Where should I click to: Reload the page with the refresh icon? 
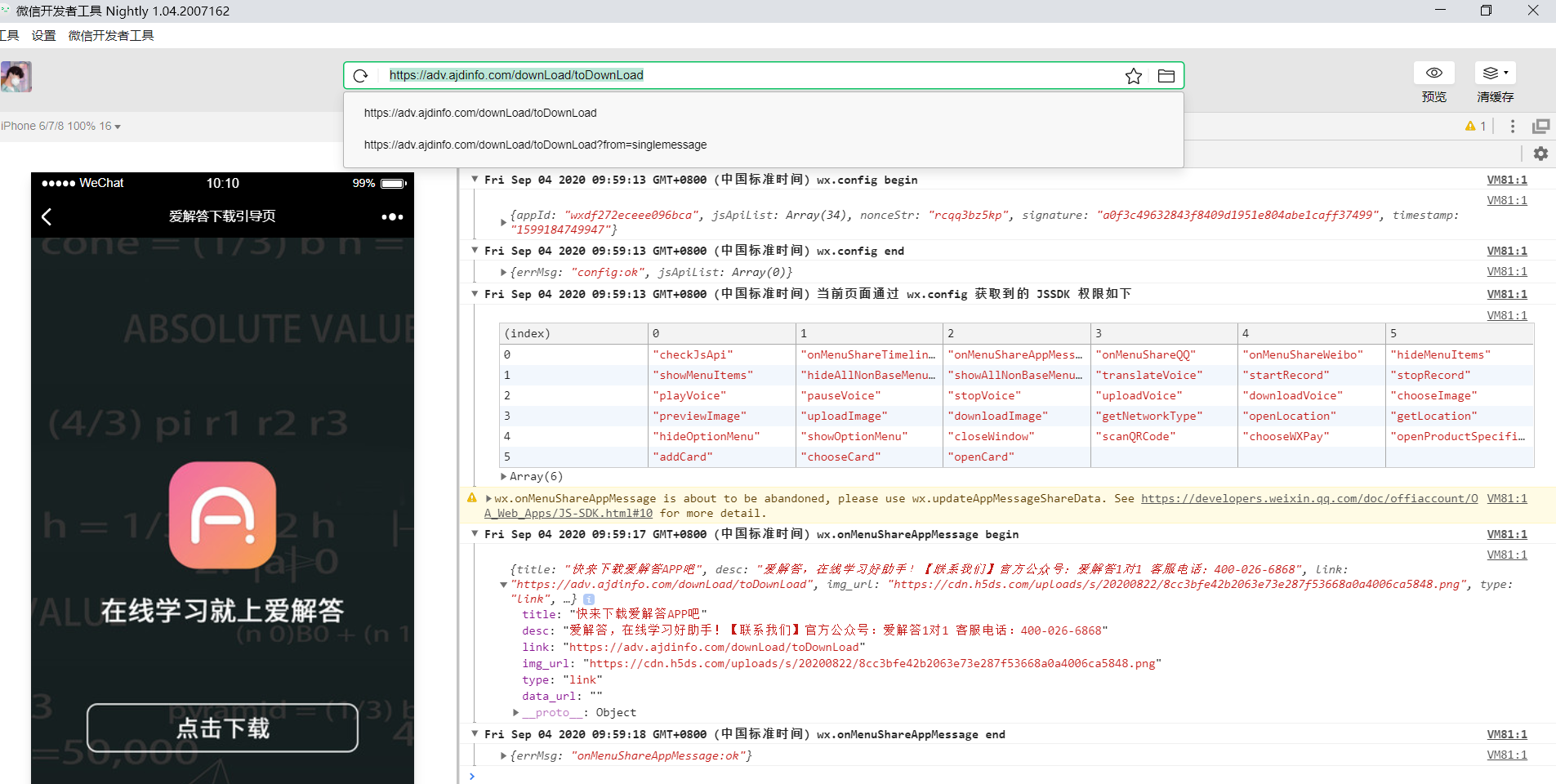[360, 76]
